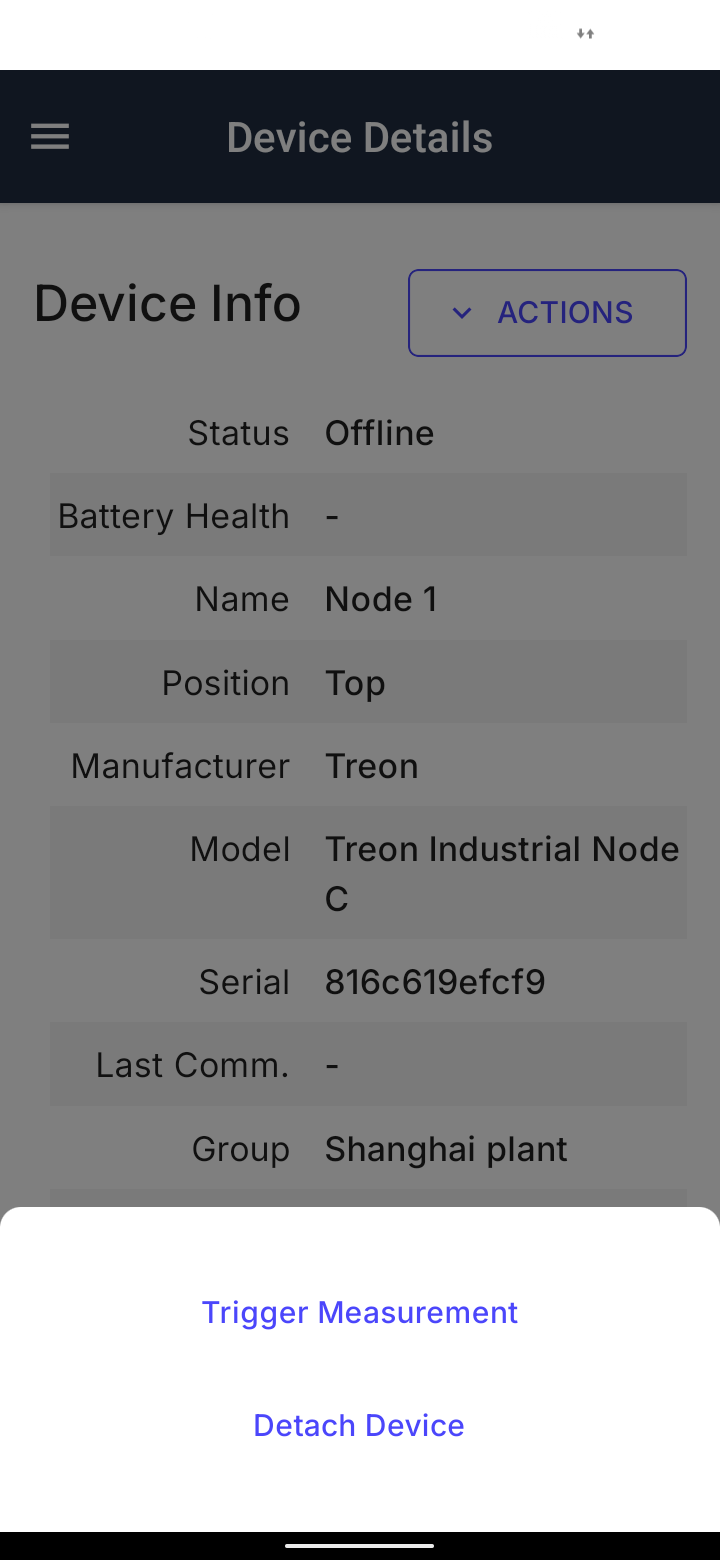Choose Detach Device in the bottom sheet
The height and width of the screenshot is (1560, 720).
(x=359, y=1425)
